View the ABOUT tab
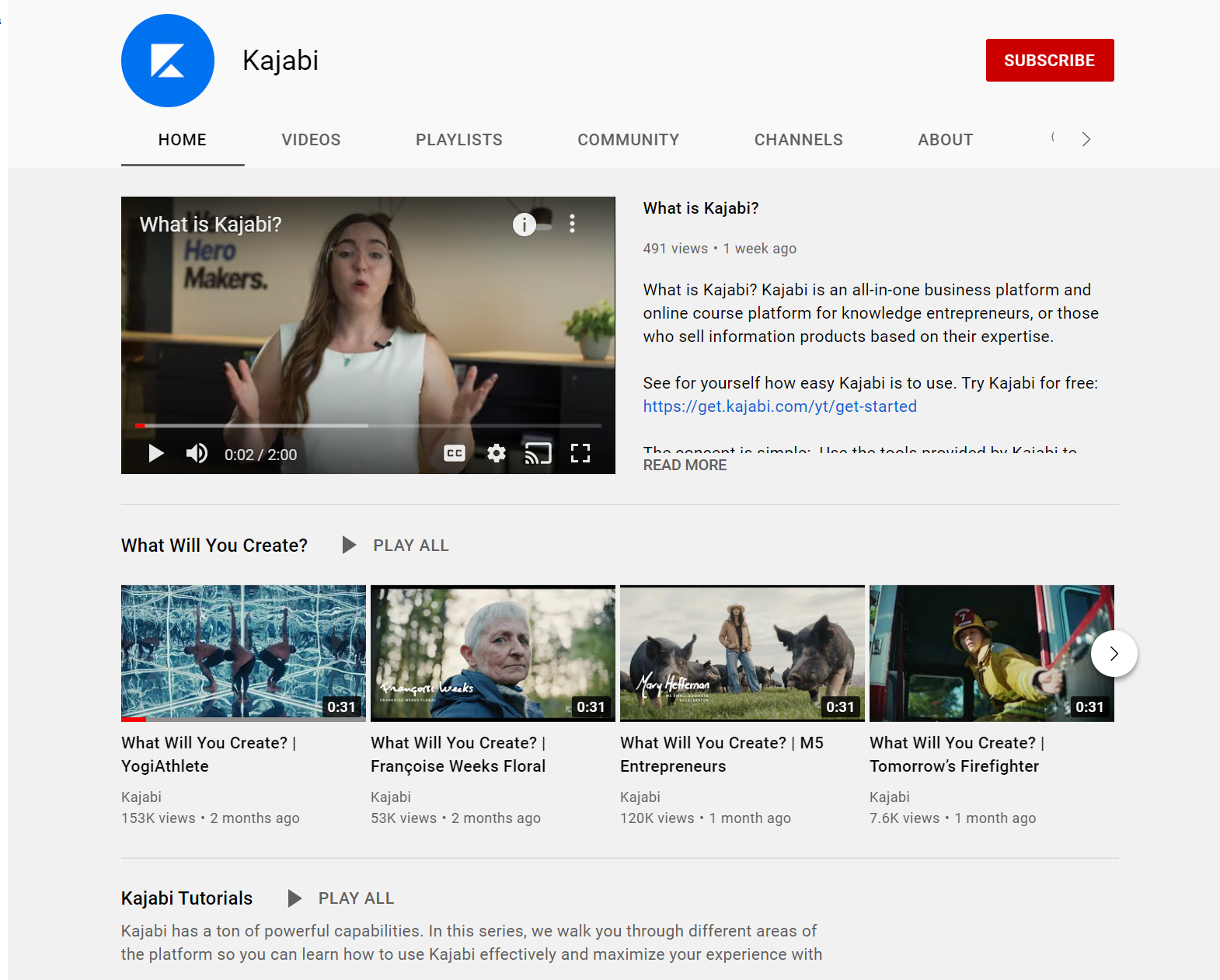This screenshot has height=980, width=1220. [x=946, y=140]
